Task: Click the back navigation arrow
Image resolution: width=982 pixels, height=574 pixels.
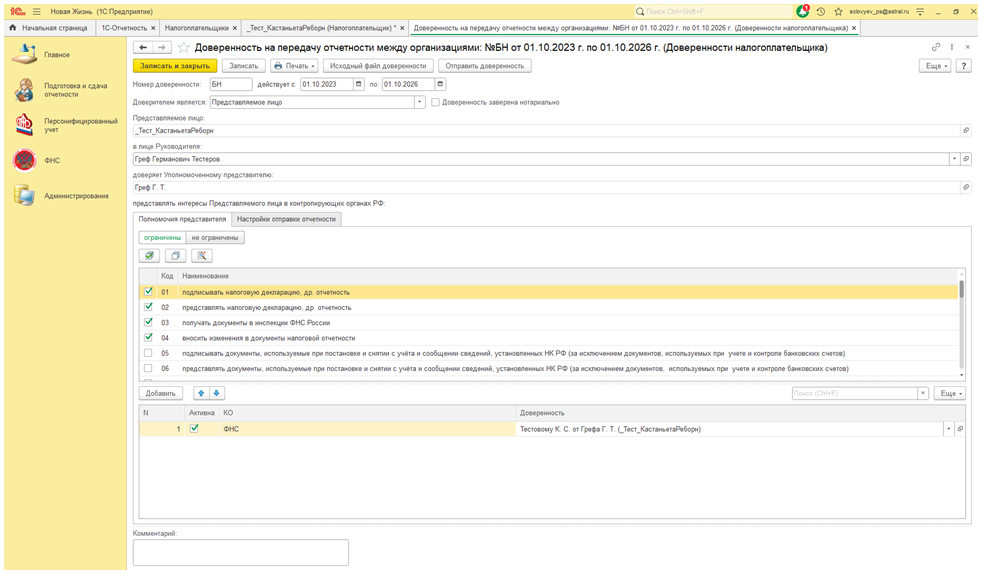Action: [x=143, y=47]
